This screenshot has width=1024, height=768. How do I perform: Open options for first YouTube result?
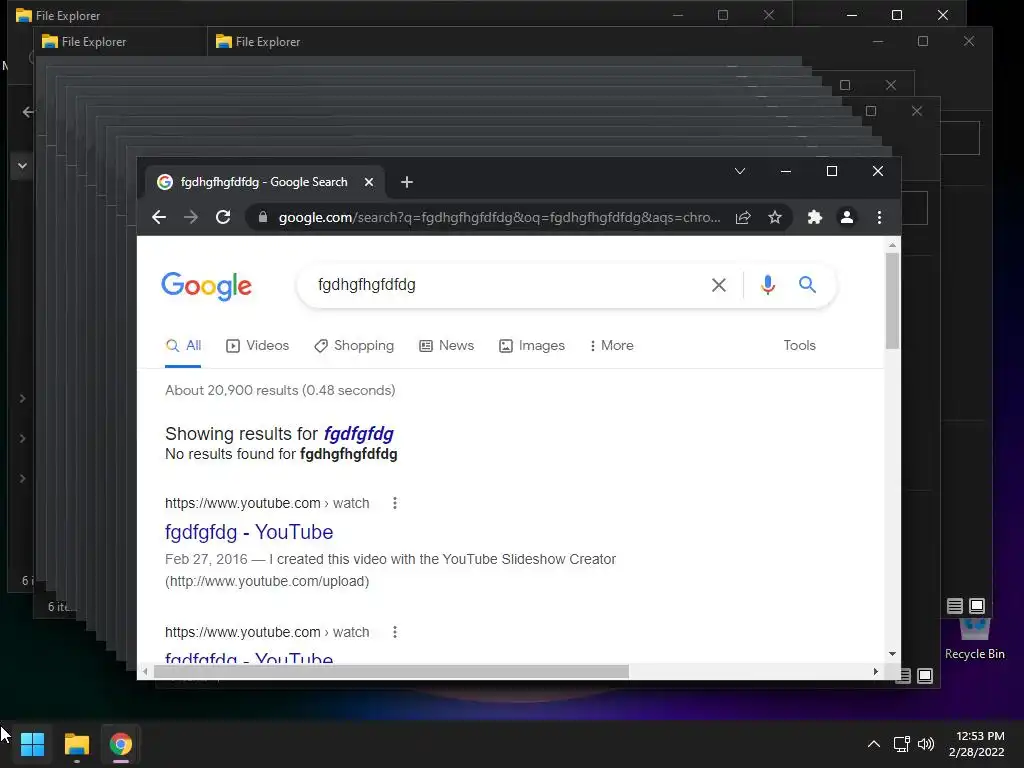394,504
